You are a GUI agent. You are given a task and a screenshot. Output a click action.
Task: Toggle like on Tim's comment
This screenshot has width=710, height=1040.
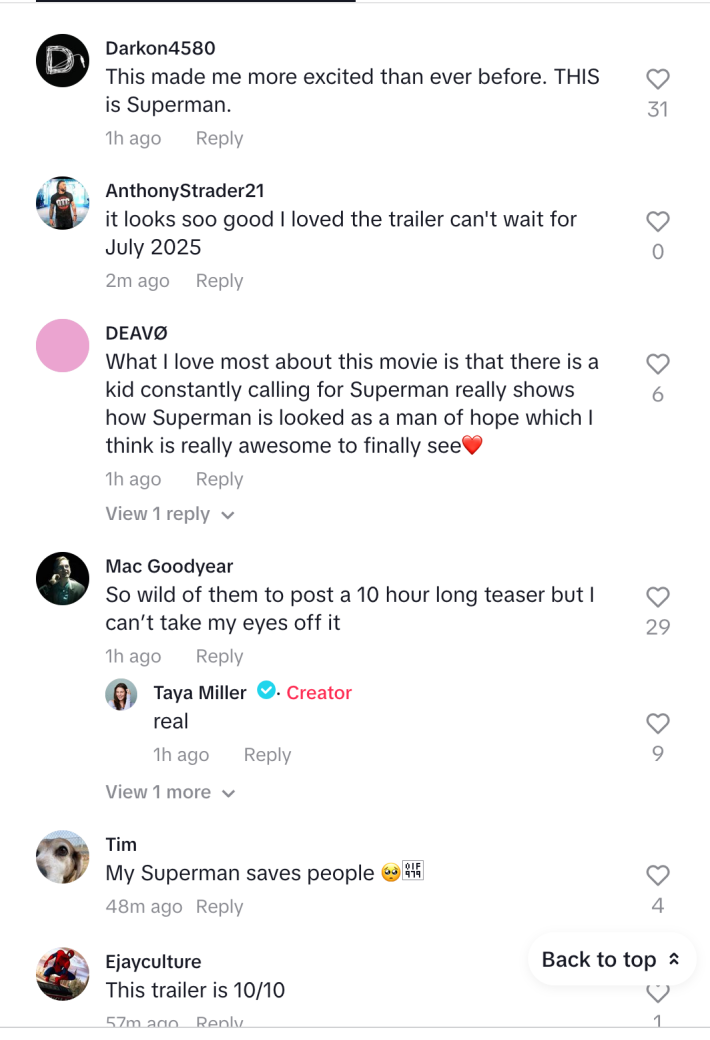pos(657,874)
